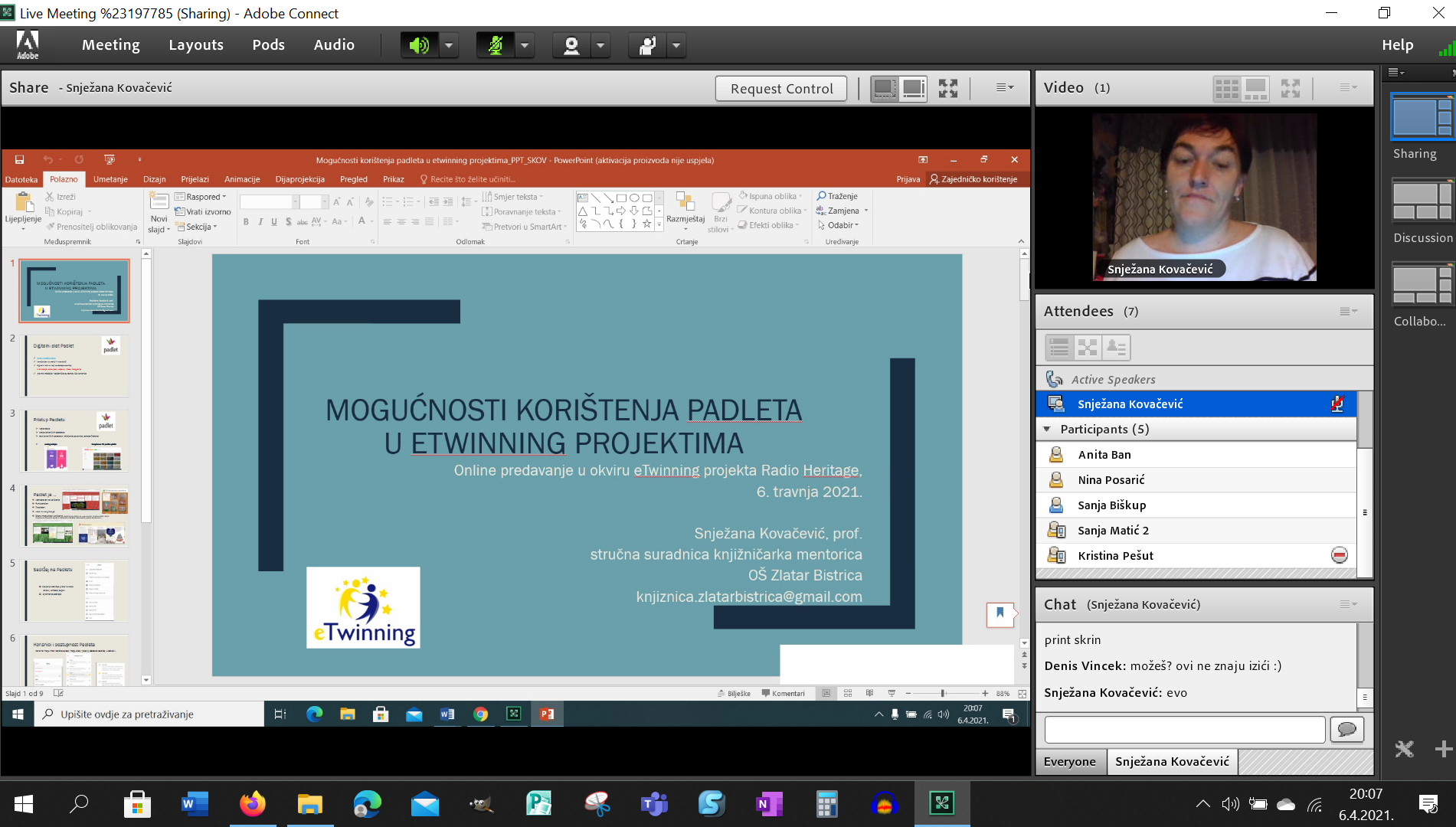The image size is (1456, 827).
Task: Switch to the Discussion layout thumbnail
Action: (x=1422, y=201)
